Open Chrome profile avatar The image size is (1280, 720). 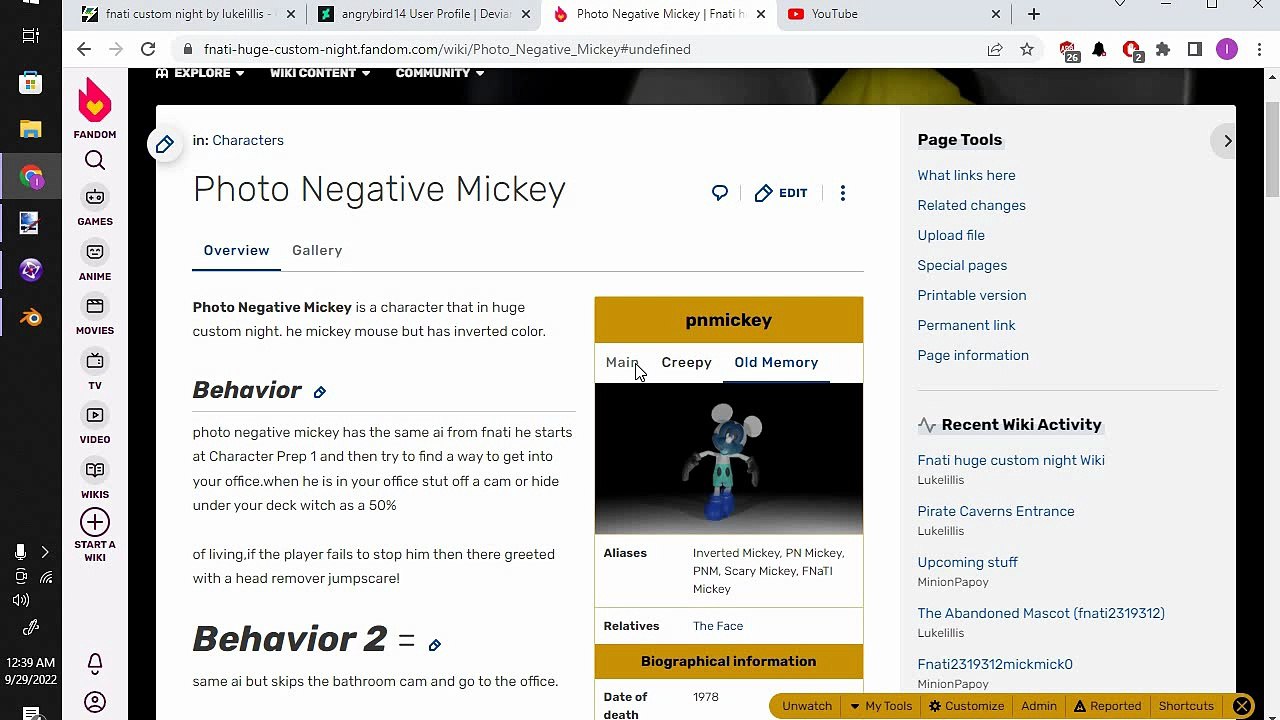tap(1227, 49)
